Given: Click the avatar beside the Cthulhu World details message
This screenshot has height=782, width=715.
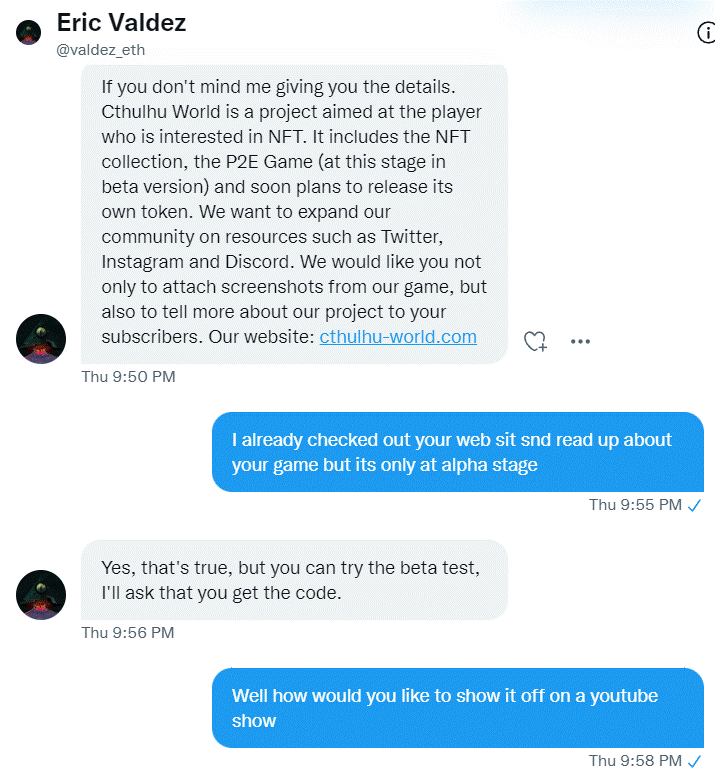Looking at the screenshot, I should (x=41, y=339).
